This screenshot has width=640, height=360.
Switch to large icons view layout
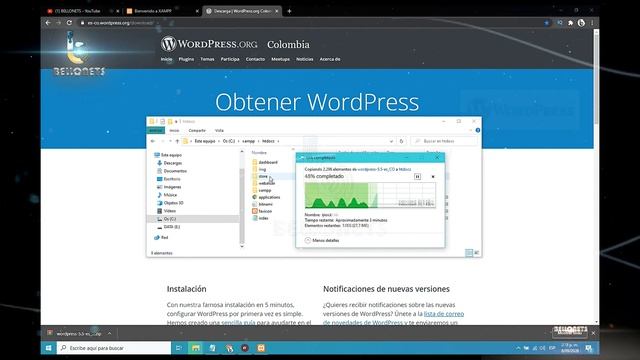click(x=476, y=253)
